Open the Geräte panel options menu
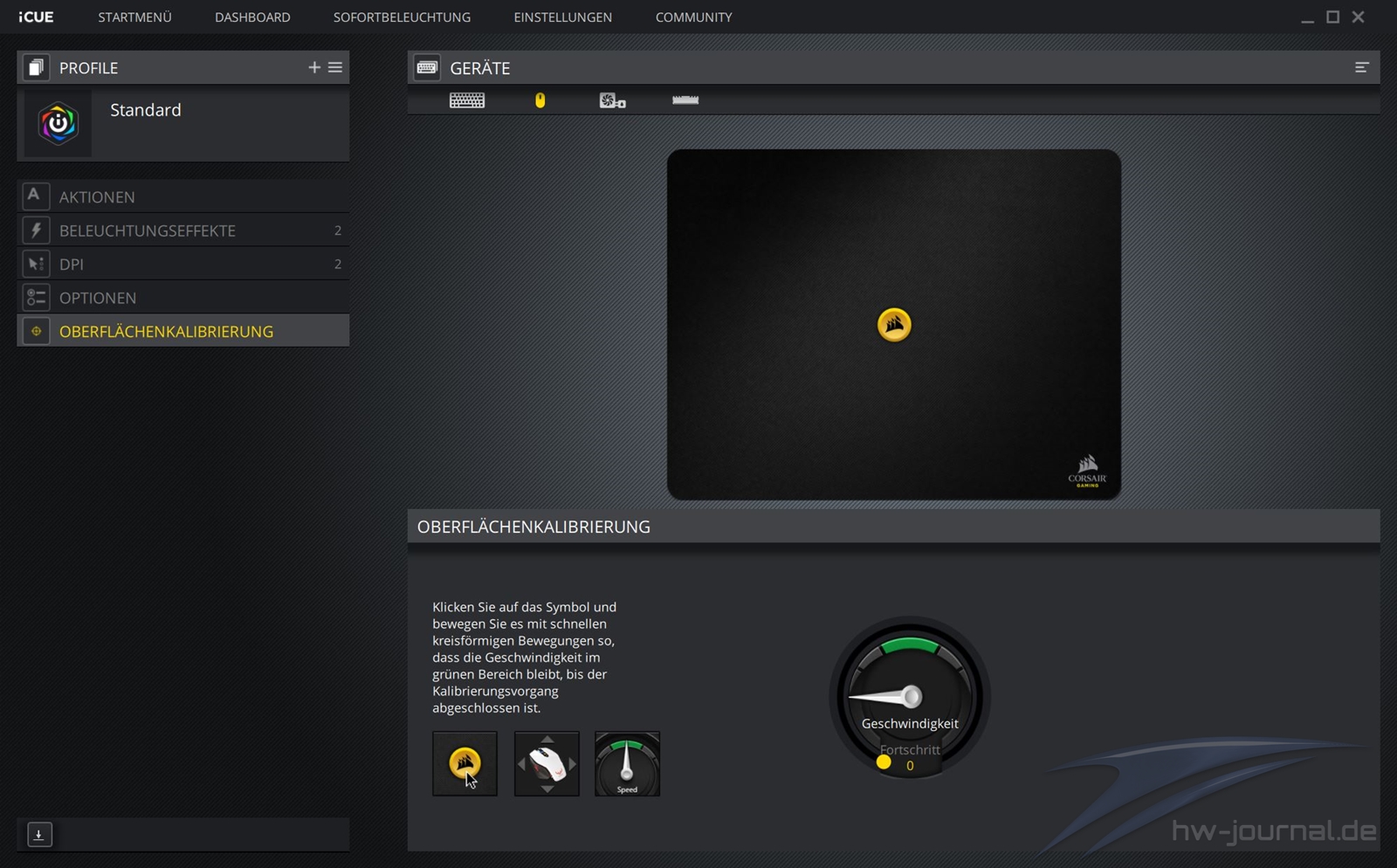Screen dimensions: 1397x868 click(x=1361, y=67)
